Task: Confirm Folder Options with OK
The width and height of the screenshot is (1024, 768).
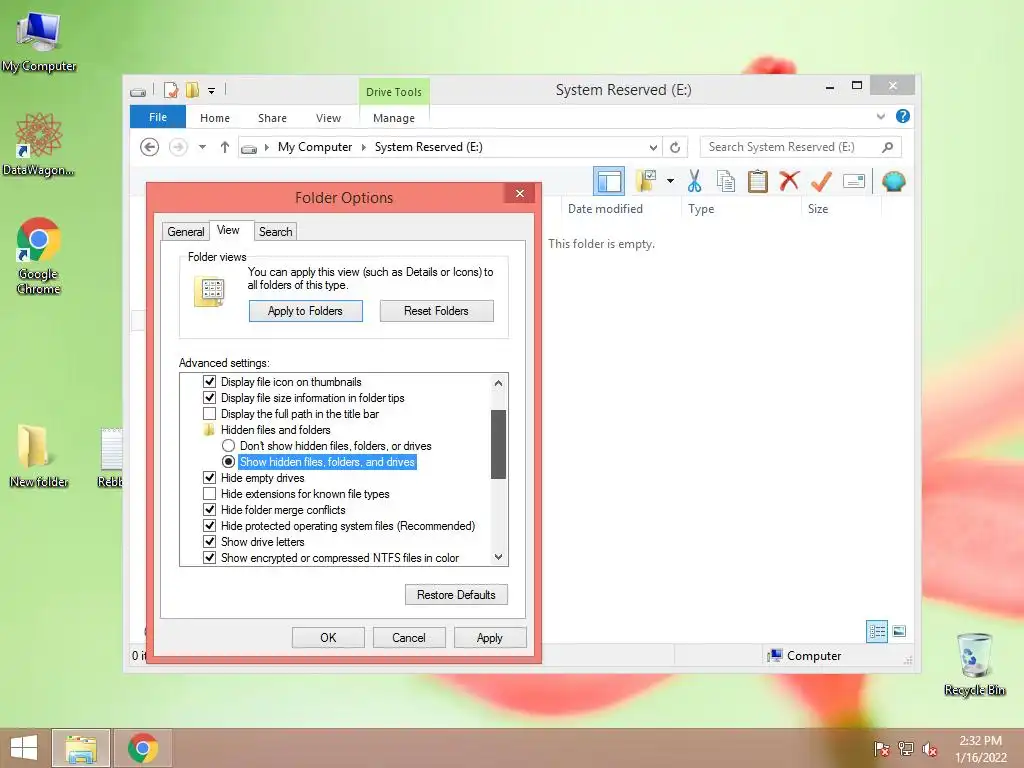Action: click(x=328, y=637)
